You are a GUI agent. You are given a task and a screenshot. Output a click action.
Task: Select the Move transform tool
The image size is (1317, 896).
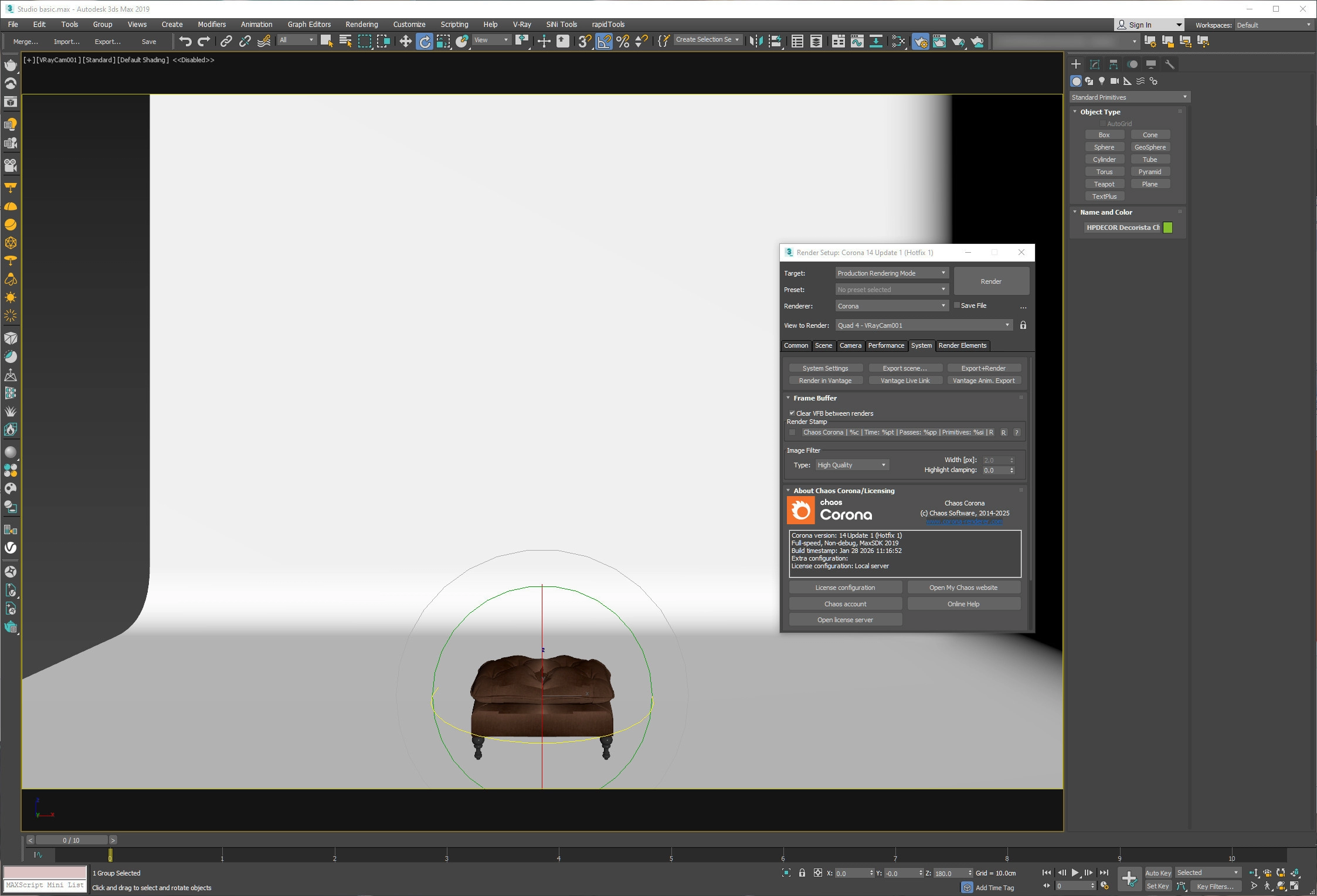[405, 41]
